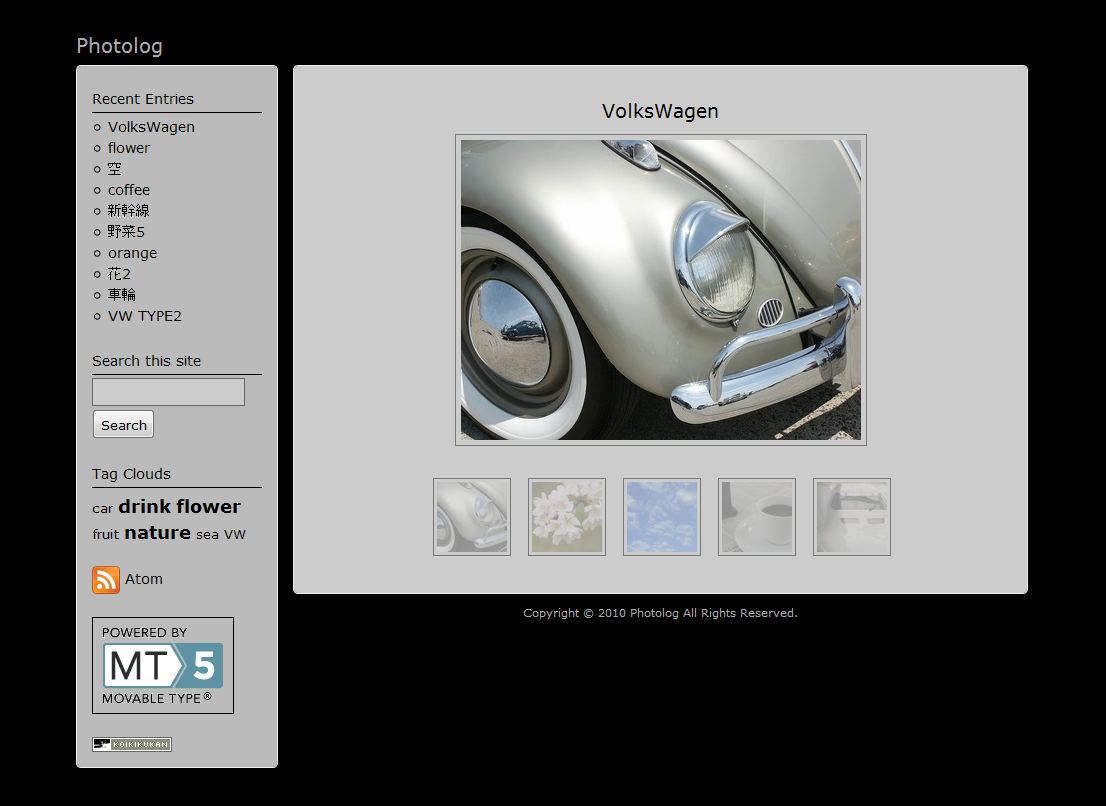Open the Atom feed RSS icon
Screen dimensions: 1106x806
point(106,580)
